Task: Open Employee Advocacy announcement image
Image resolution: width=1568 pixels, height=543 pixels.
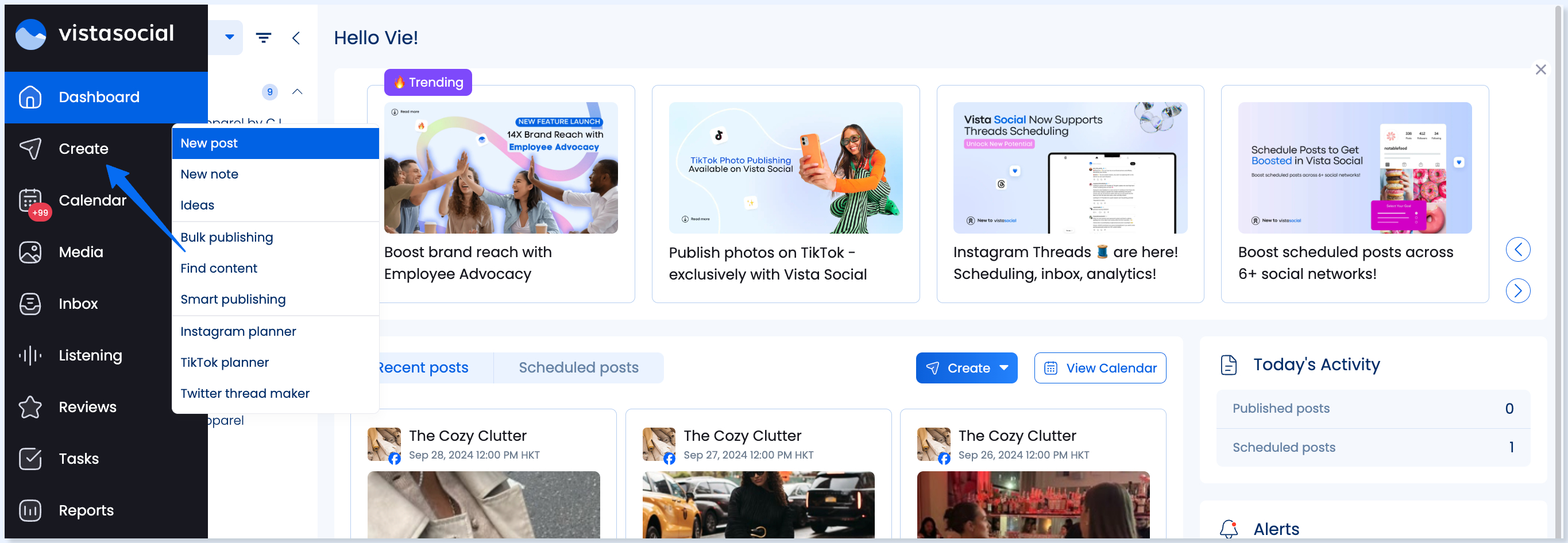Action: pyautogui.click(x=501, y=168)
